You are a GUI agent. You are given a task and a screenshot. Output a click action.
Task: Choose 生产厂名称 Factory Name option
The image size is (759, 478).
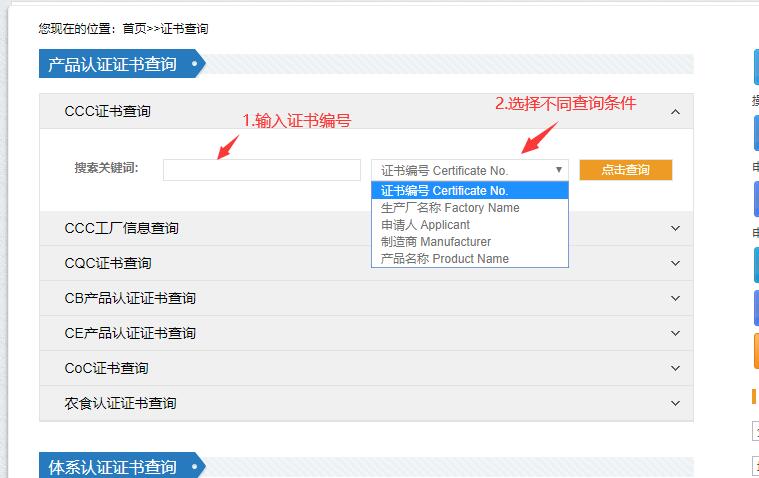click(x=450, y=208)
